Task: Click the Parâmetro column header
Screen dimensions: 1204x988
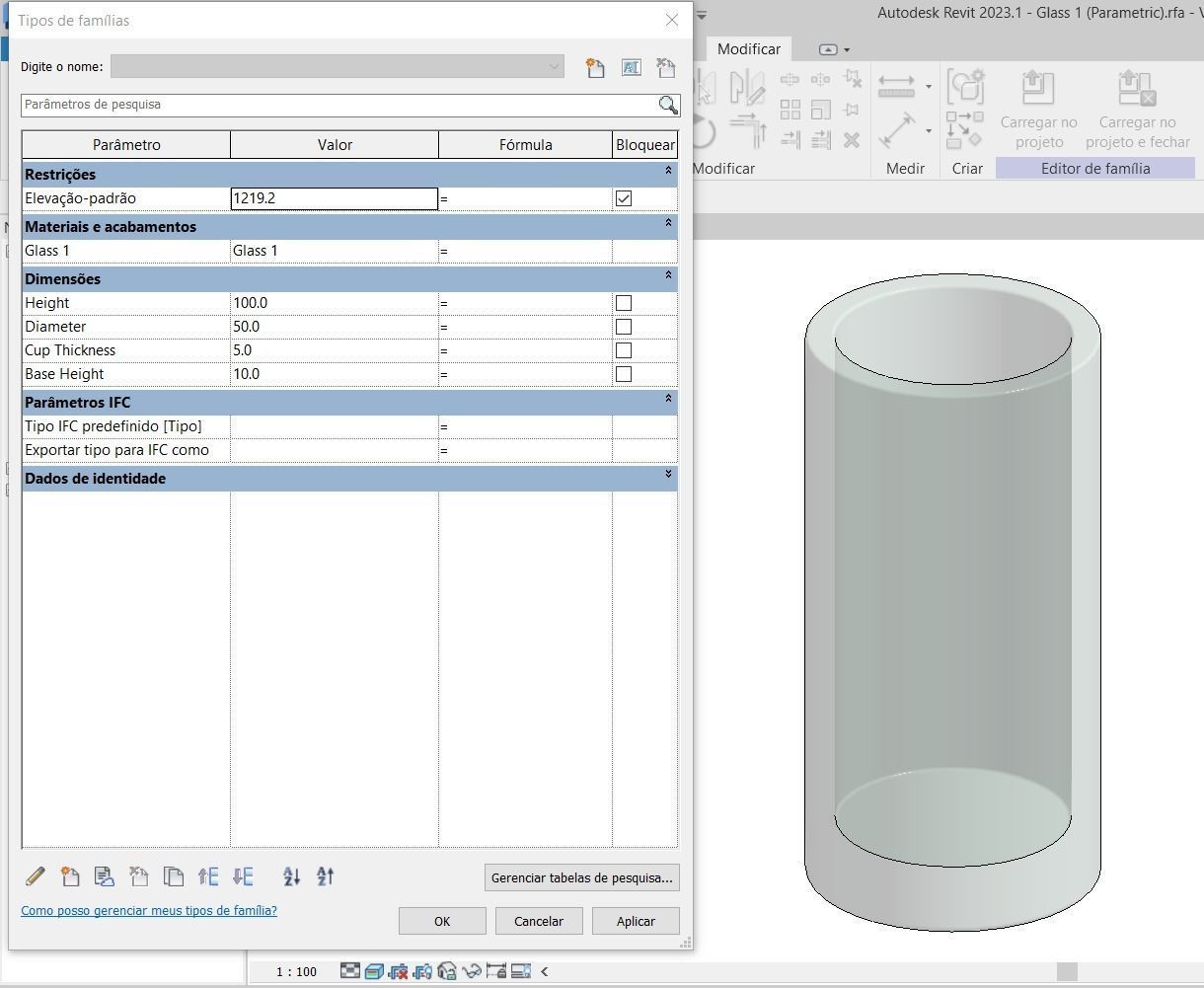Action: pyautogui.click(x=126, y=145)
